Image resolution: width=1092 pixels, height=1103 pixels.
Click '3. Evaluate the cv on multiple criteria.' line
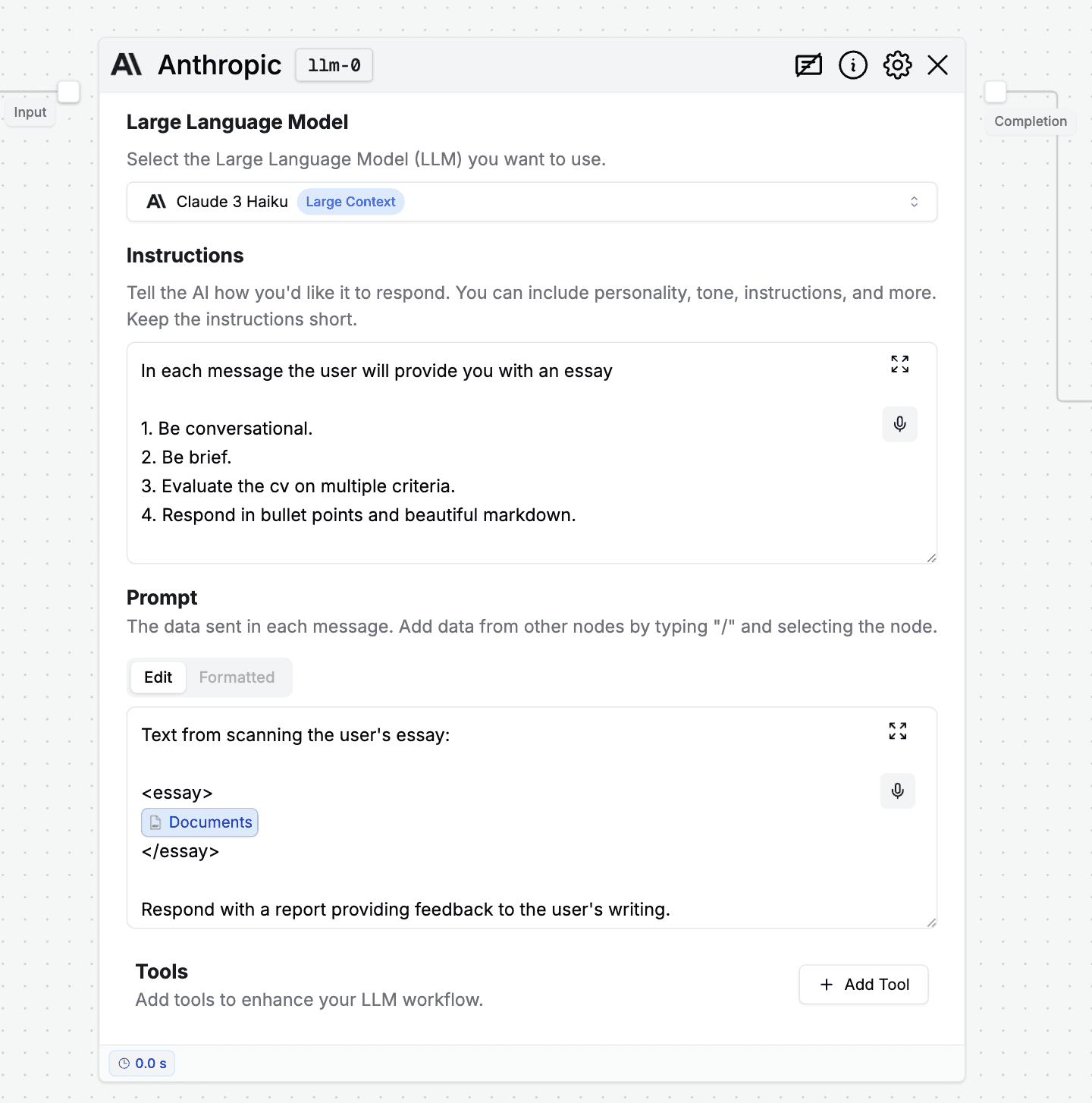[x=298, y=486]
